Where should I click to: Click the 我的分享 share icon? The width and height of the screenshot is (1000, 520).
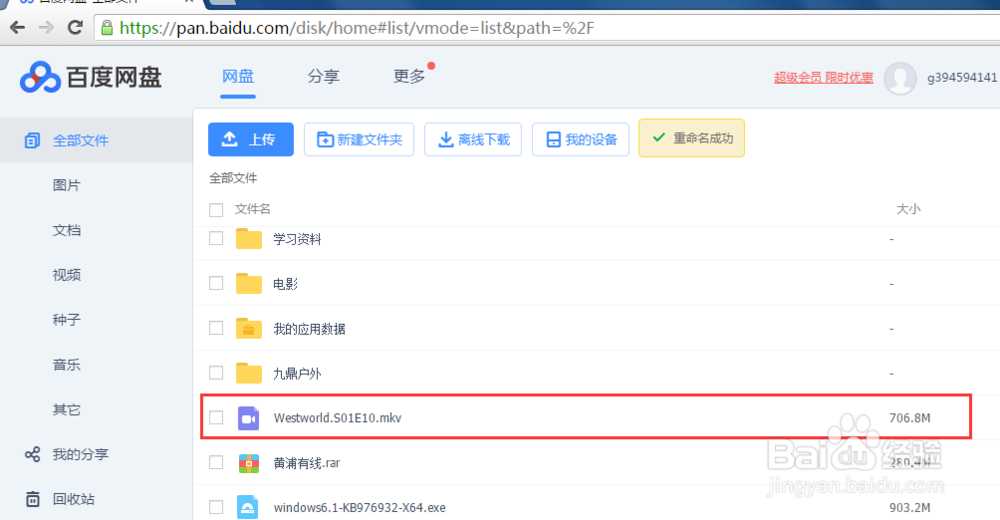pos(32,454)
